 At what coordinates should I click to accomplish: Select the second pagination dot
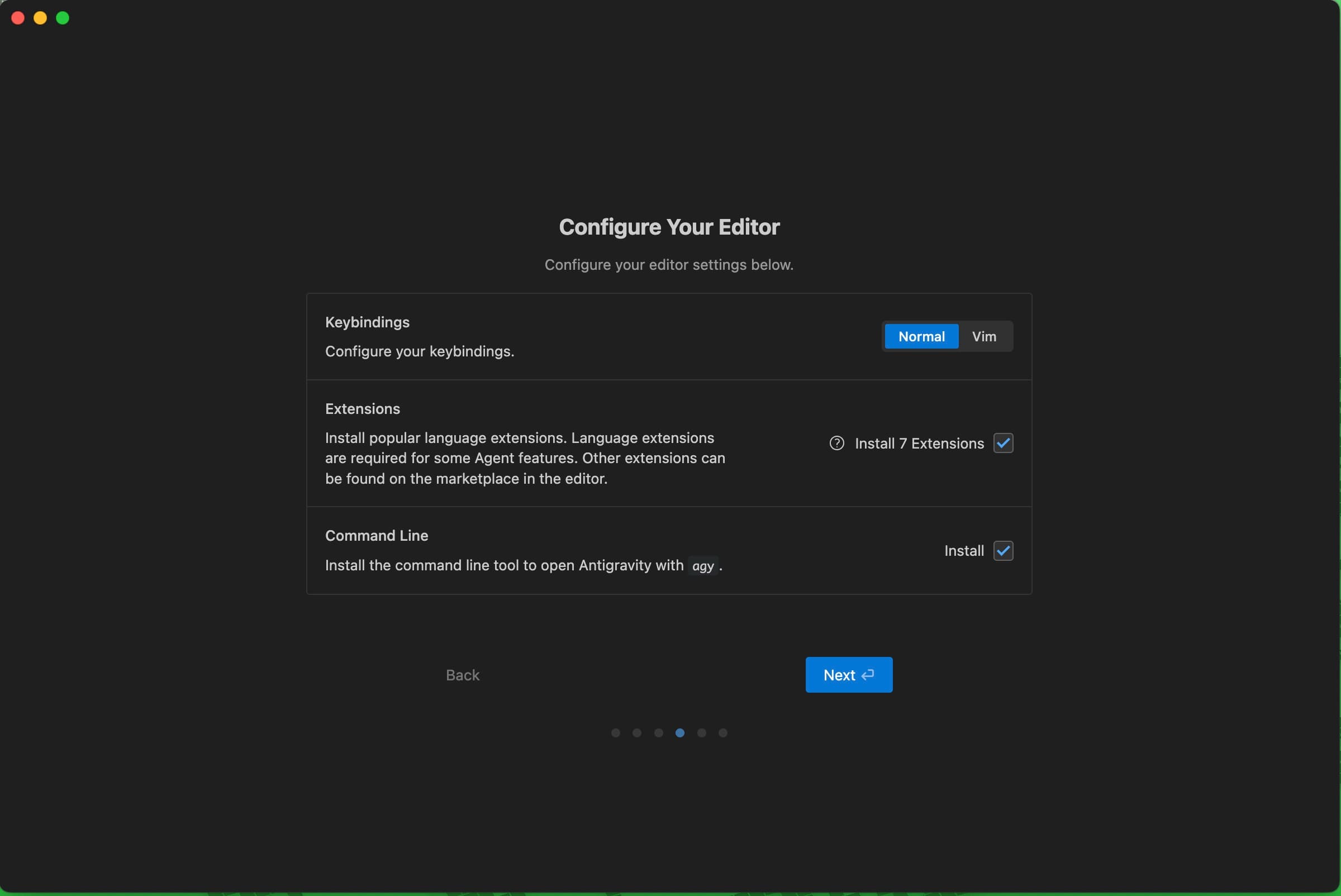click(638, 732)
